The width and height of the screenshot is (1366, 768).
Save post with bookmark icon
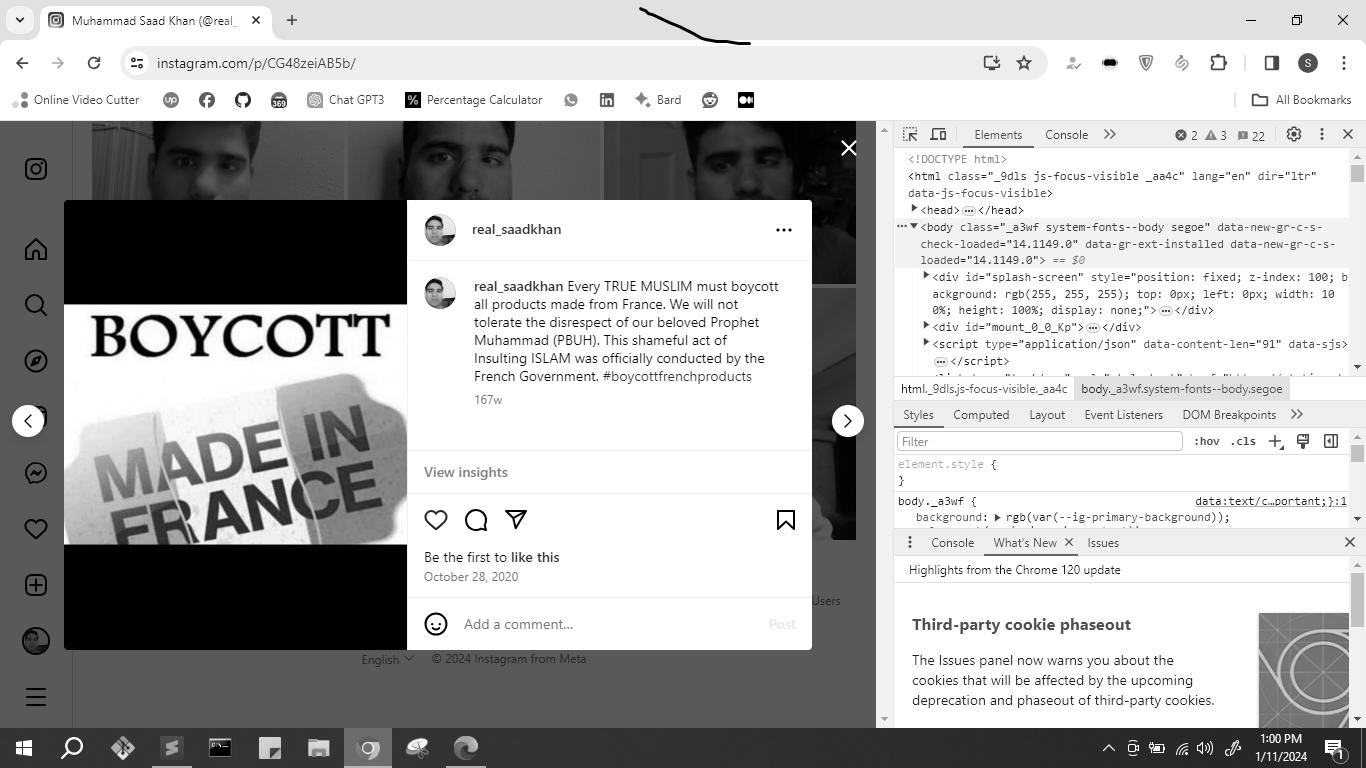[786, 519]
